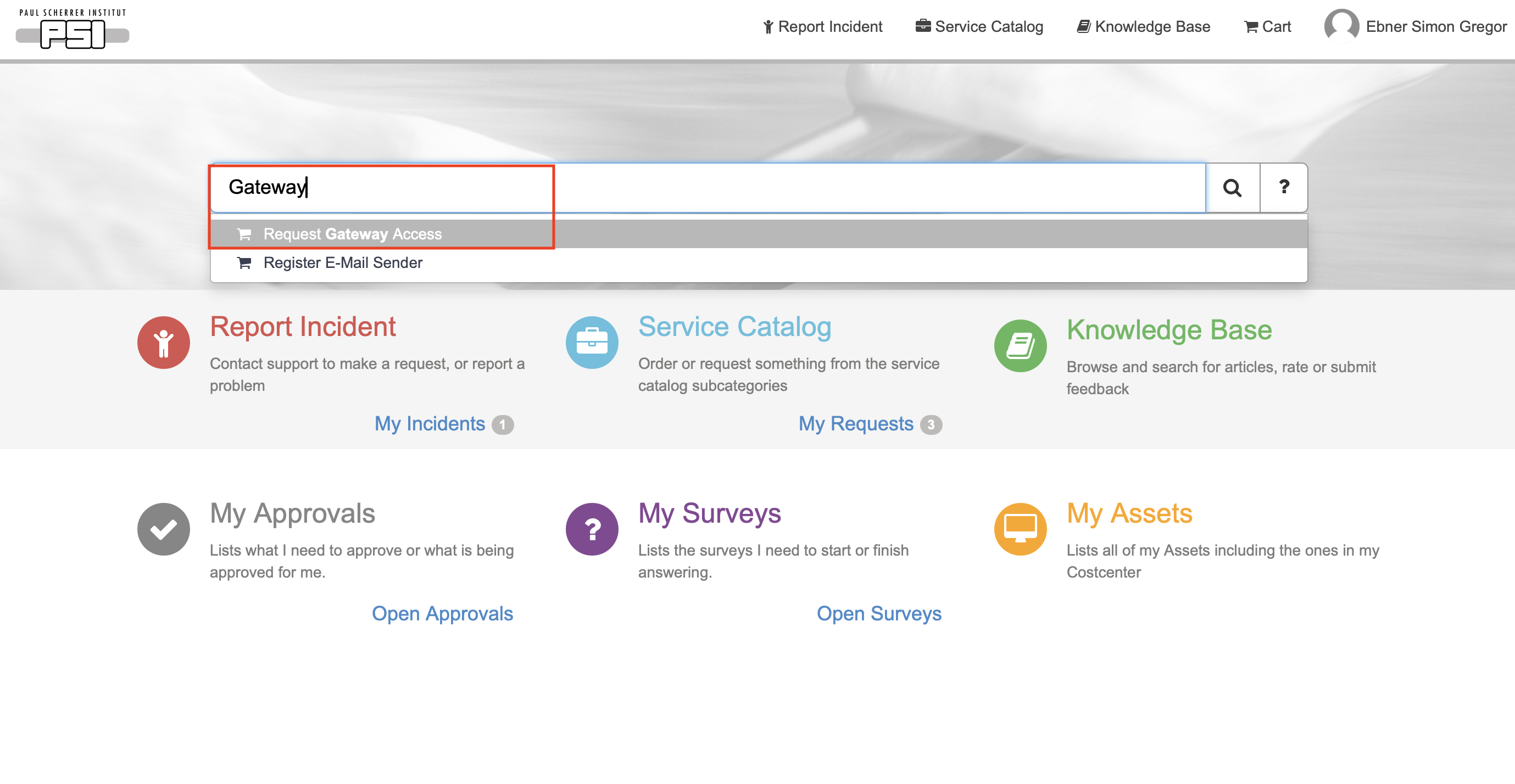1515x784 pixels.
Task: Click Report Incident description text
Action: 367,374
